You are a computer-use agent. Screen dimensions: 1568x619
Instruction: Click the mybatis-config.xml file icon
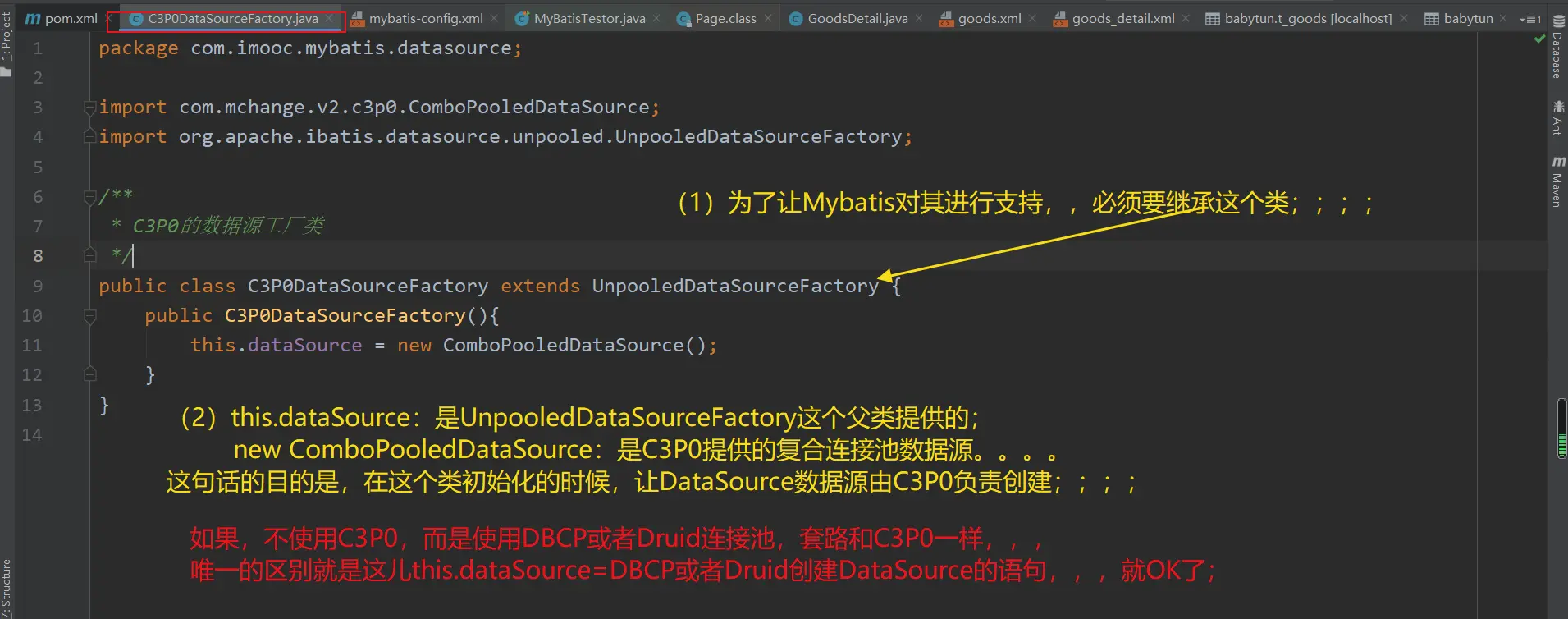[357, 19]
